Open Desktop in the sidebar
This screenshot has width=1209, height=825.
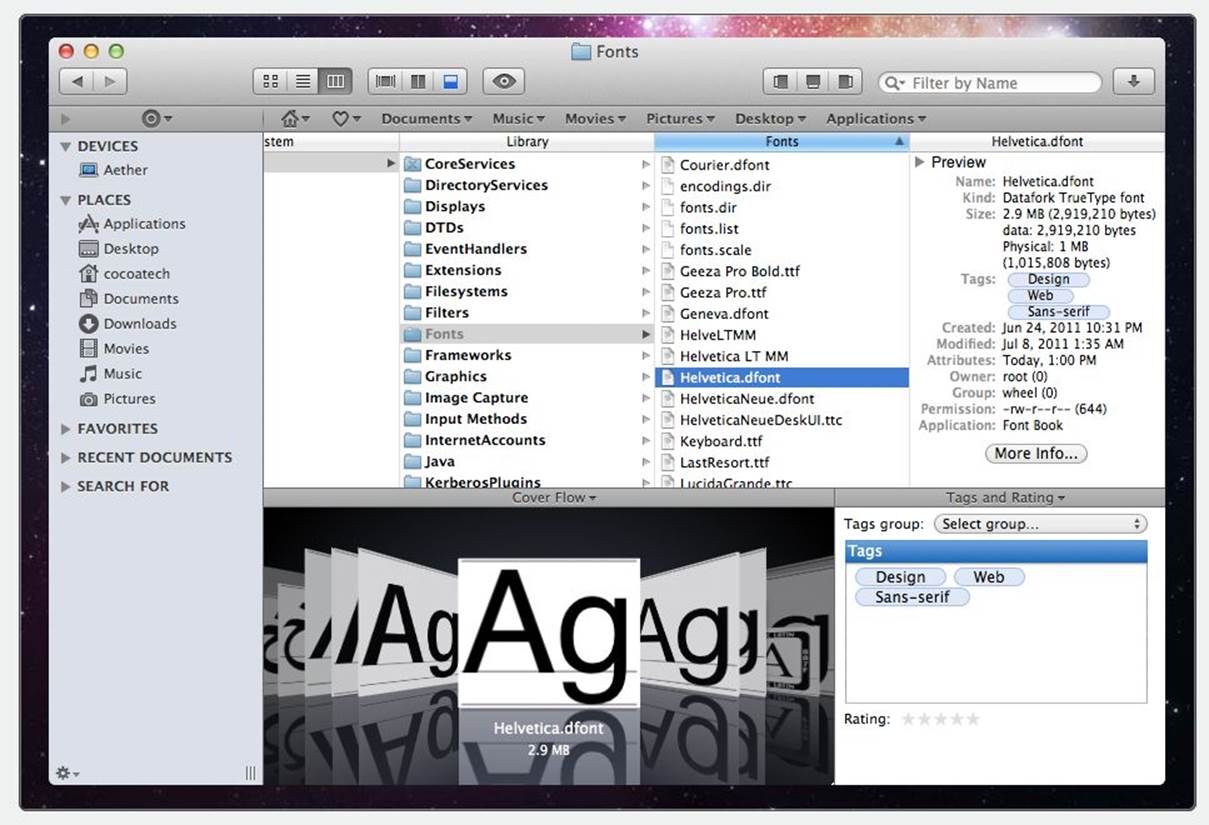point(118,249)
